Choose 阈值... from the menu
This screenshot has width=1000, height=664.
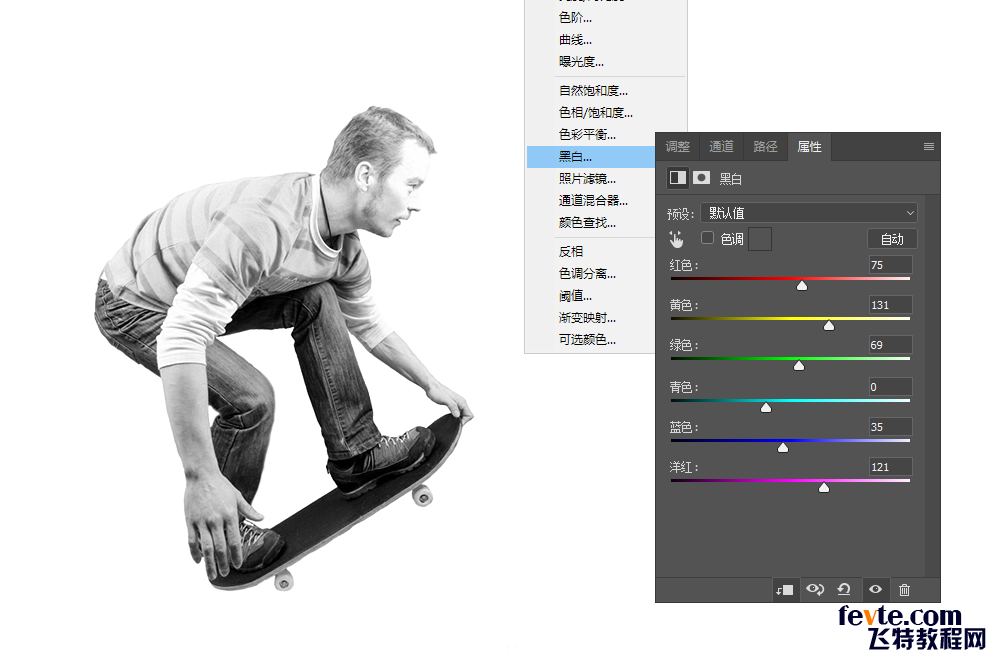pyautogui.click(x=591, y=295)
